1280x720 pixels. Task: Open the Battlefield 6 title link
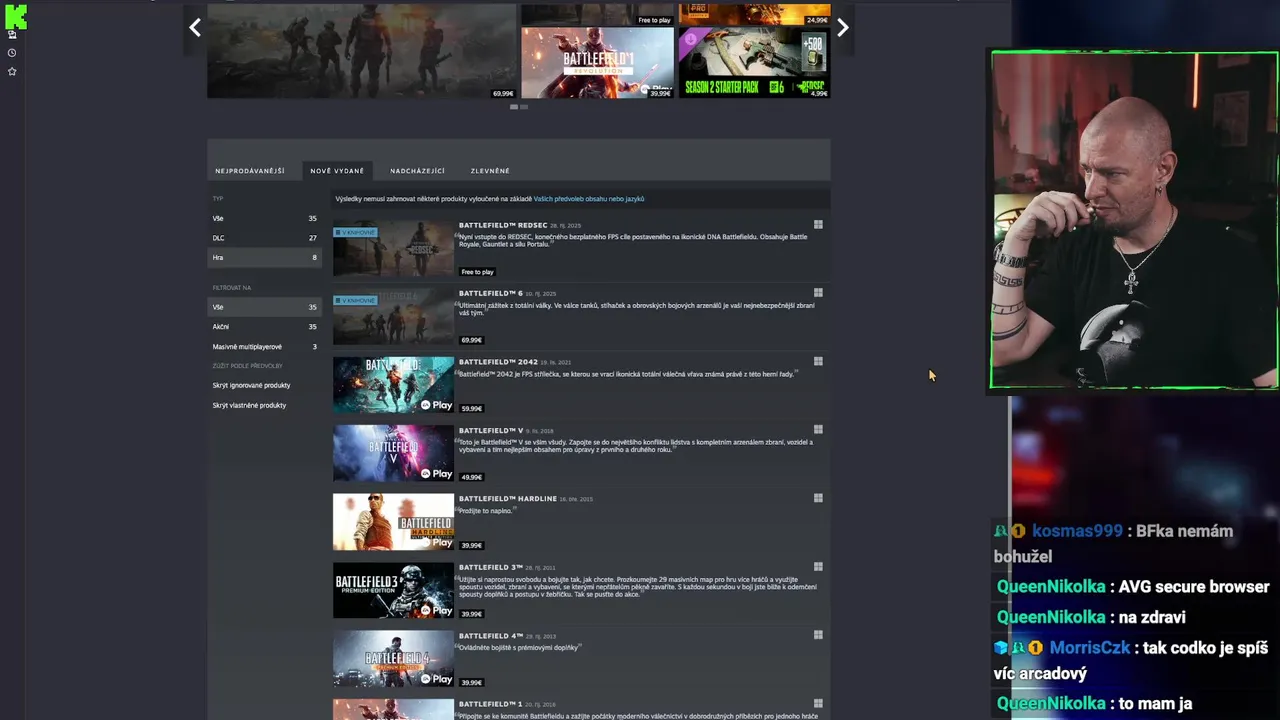(x=491, y=293)
